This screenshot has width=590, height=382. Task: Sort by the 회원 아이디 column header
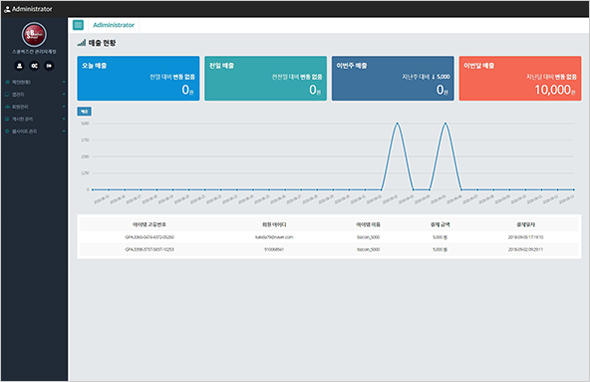274,224
